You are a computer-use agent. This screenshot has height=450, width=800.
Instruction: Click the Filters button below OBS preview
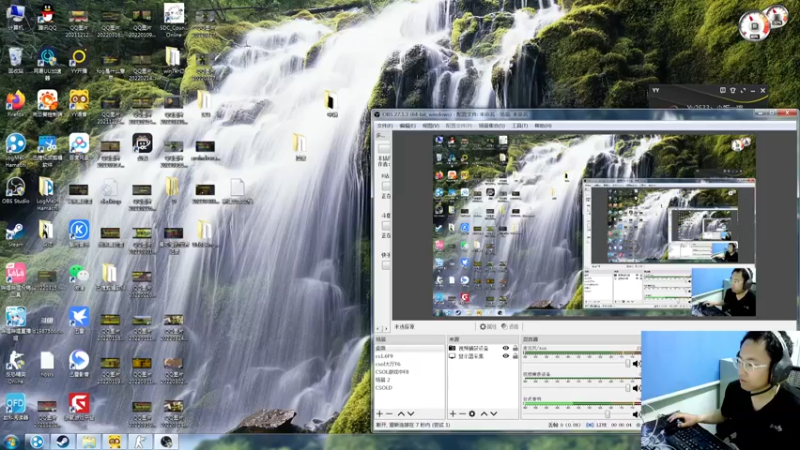click(510, 327)
